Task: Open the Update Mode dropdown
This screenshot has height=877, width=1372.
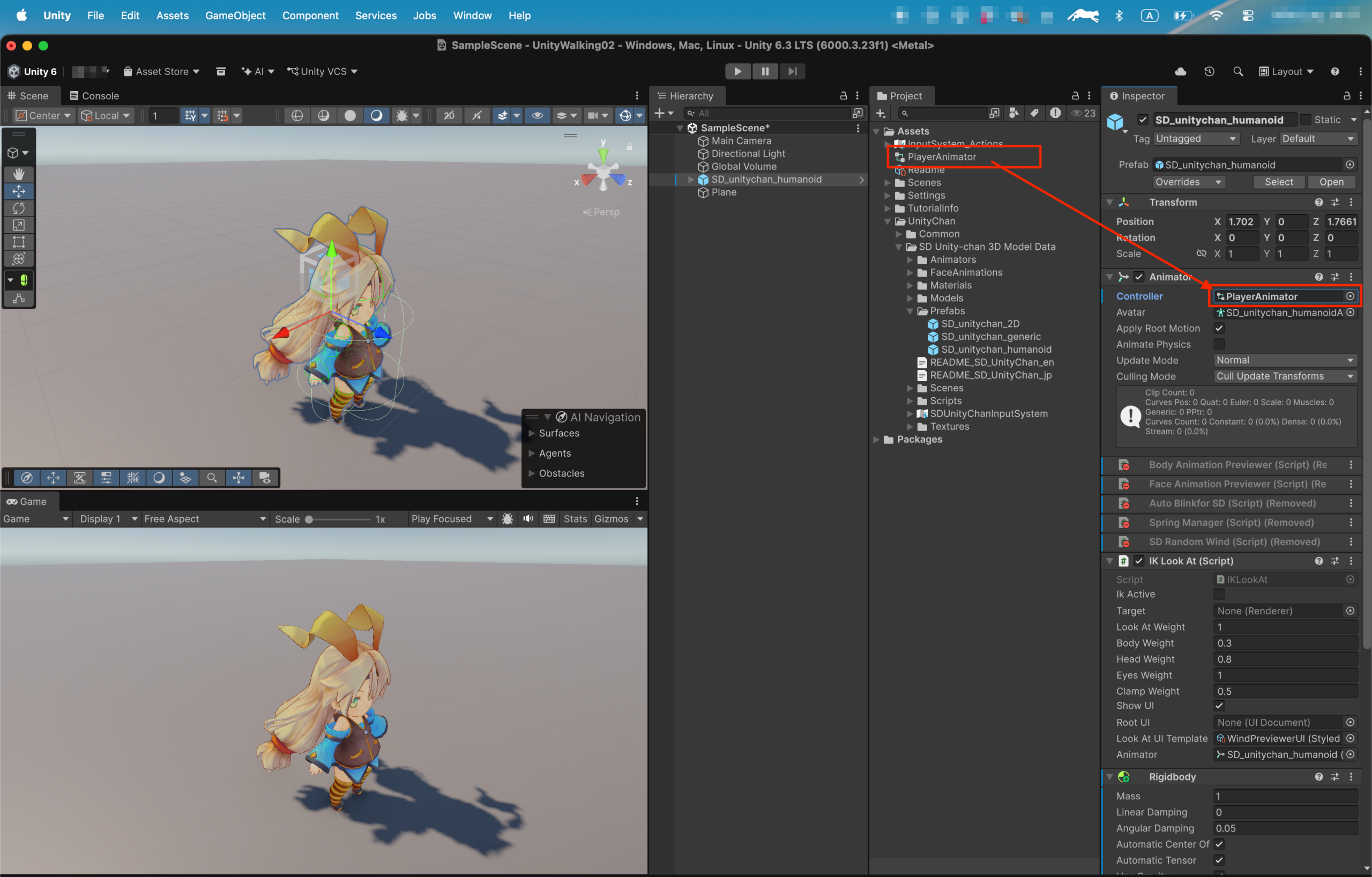Action: pos(1285,360)
